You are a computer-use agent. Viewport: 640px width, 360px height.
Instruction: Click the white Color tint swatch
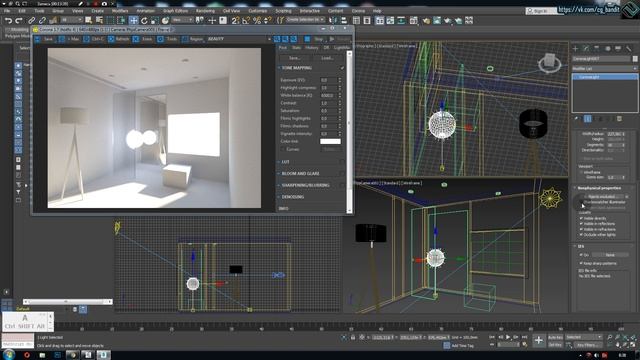click(x=330, y=141)
